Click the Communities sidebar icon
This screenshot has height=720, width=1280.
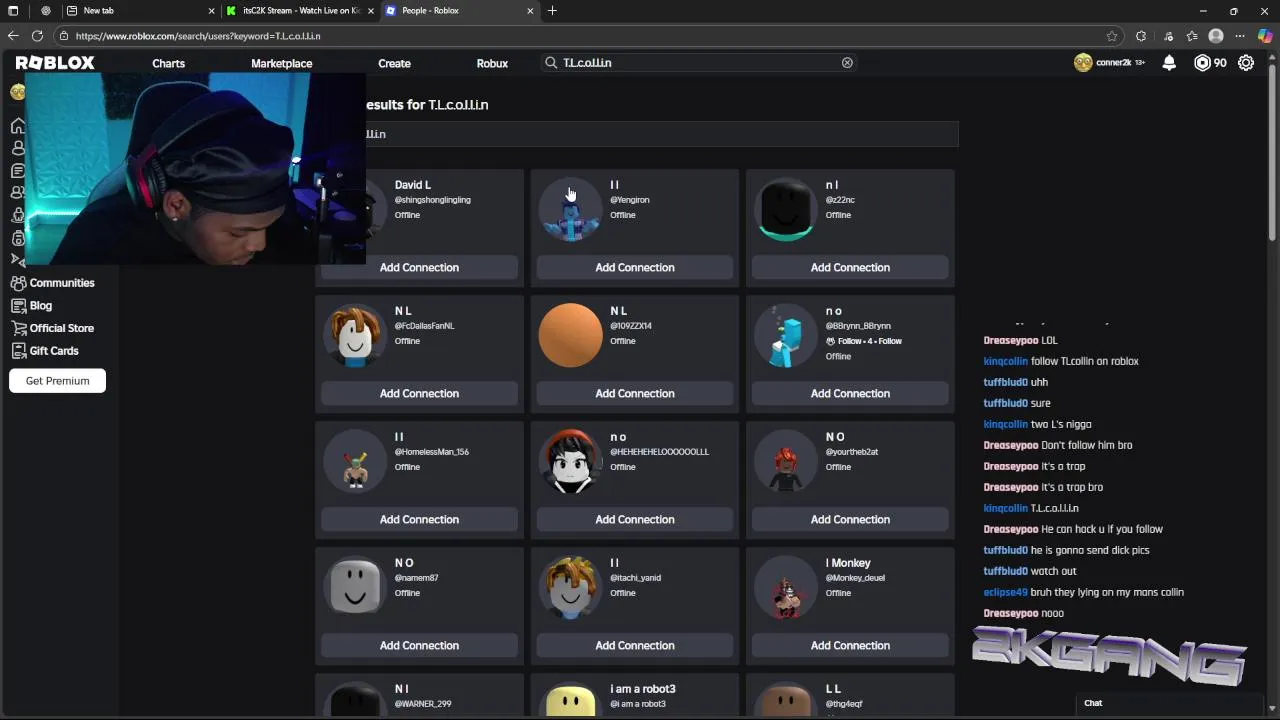click(18, 283)
